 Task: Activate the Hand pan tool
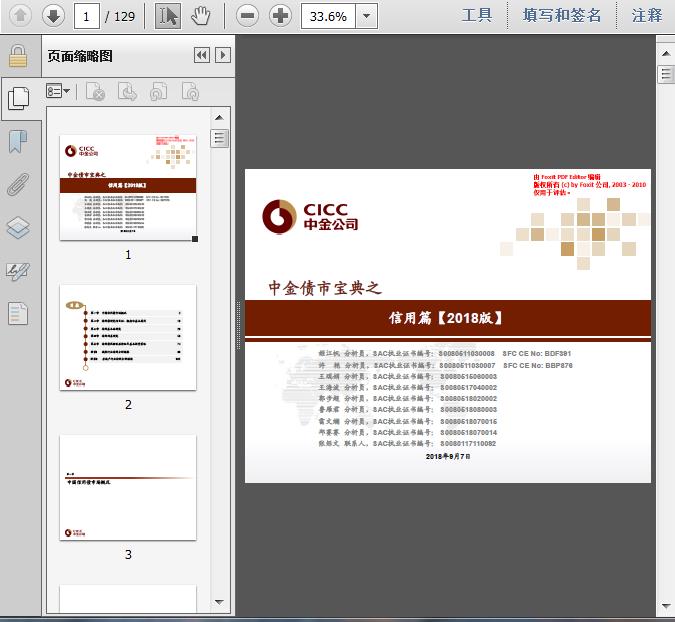[x=201, y=16]
